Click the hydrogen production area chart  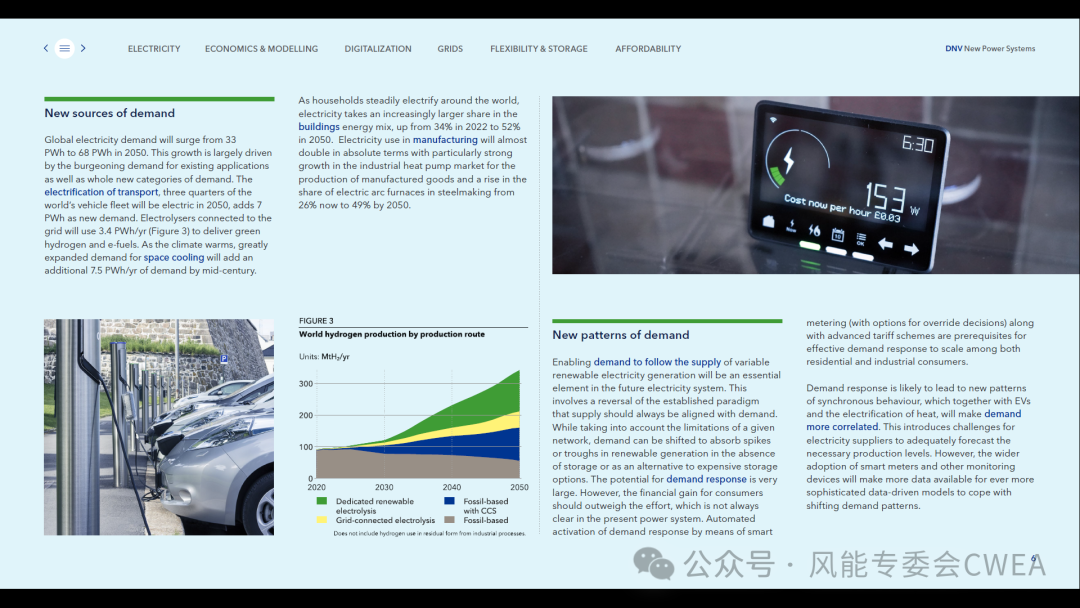tap(417, 425)
